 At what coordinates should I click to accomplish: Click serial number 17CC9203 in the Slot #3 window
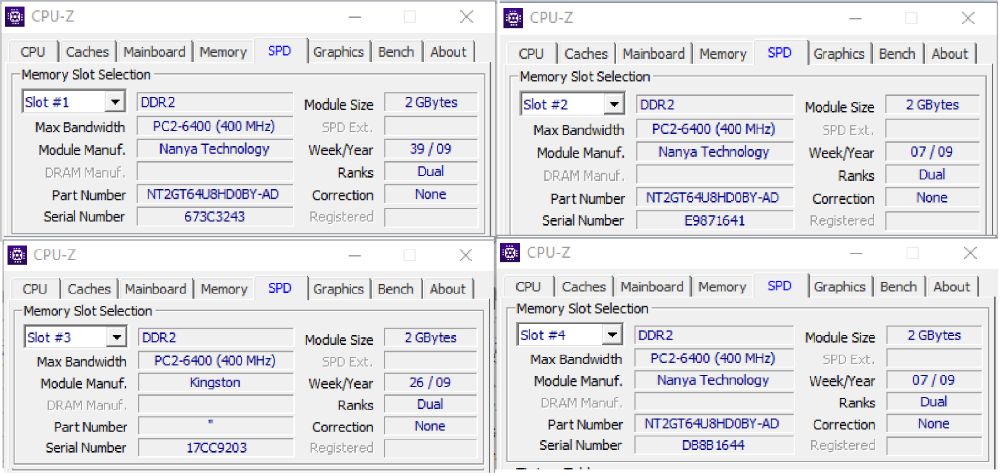pyautogui.click(x=216, y=448)
